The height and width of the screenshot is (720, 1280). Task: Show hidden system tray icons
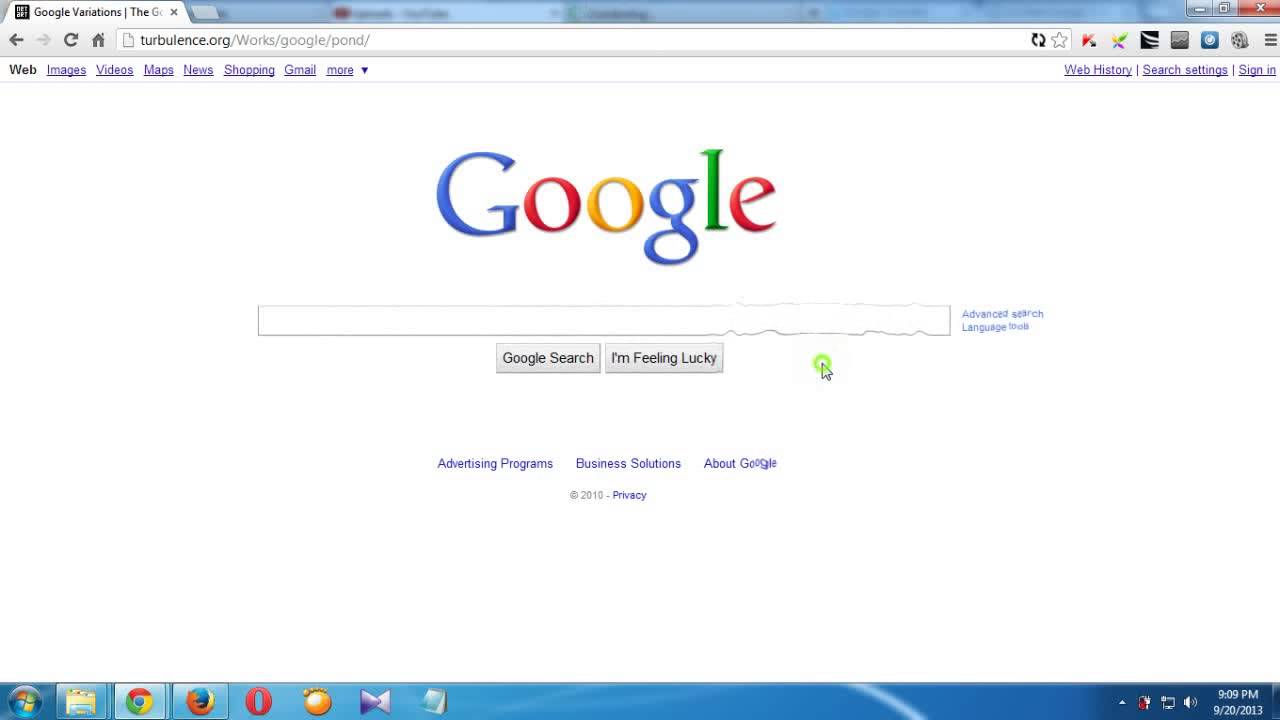tap(1122, 702)
